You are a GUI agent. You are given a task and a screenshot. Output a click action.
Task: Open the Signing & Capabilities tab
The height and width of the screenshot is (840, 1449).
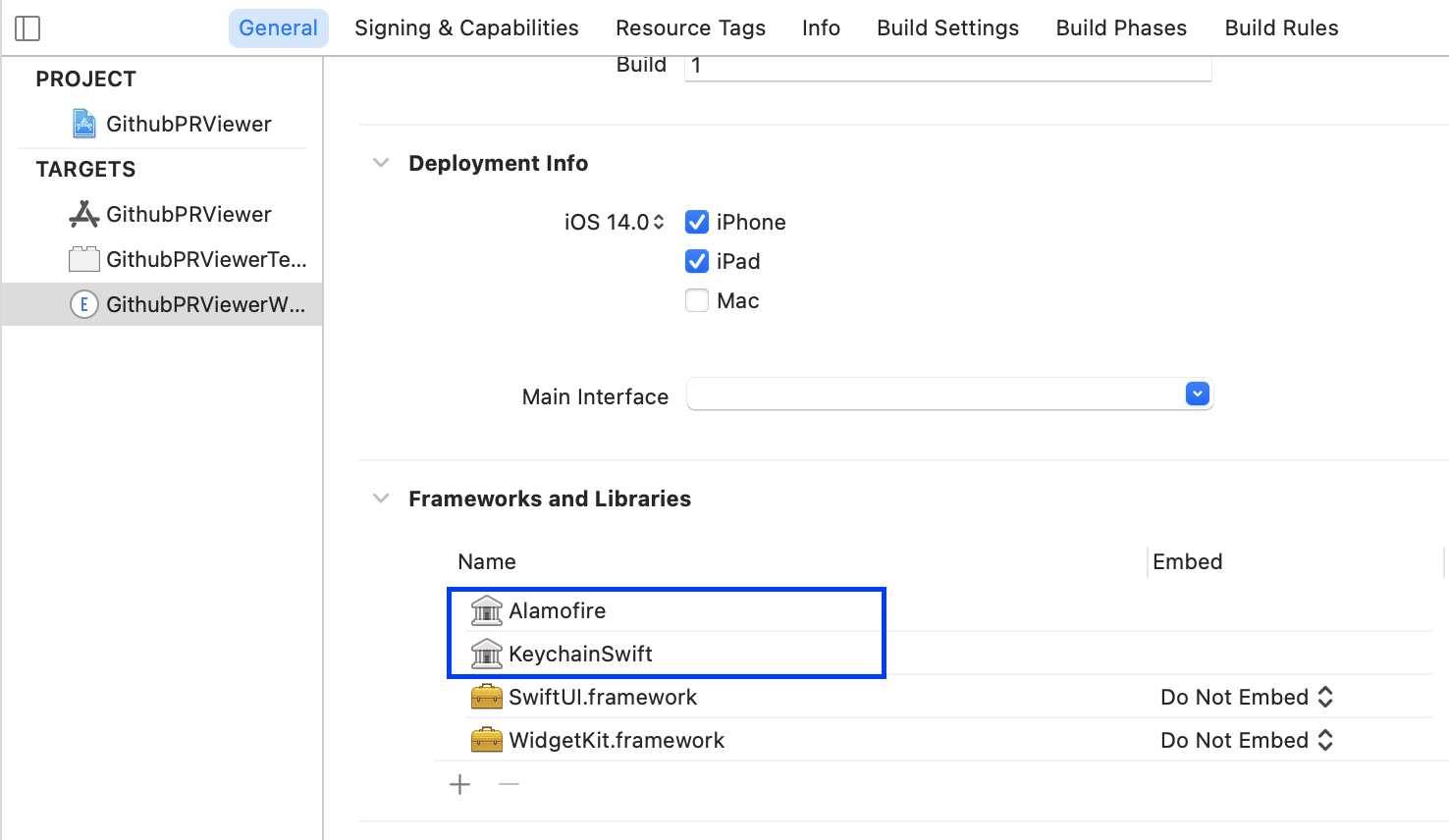pos(466,28)
